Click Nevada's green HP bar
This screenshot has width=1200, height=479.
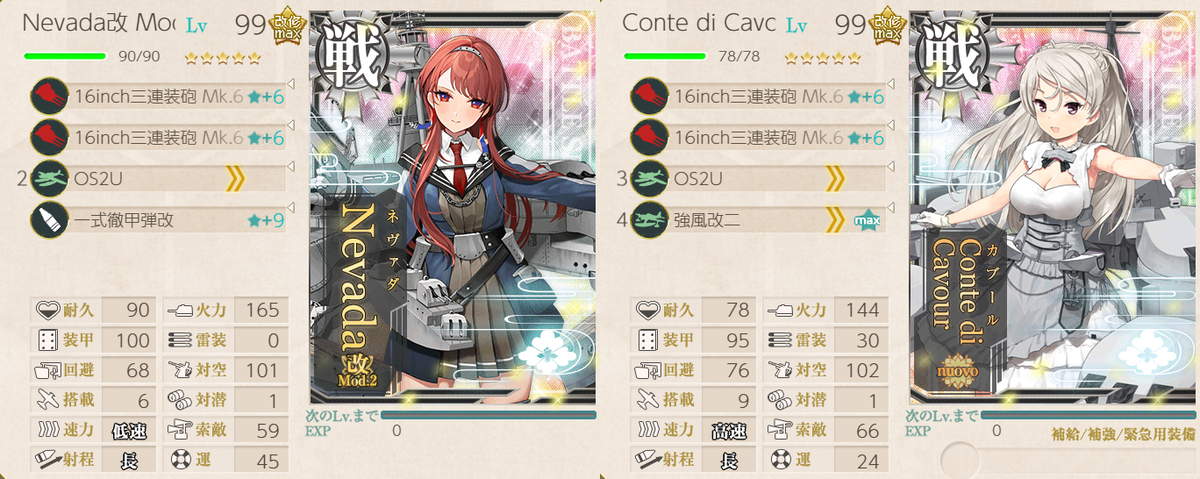[x=64, y=56]
